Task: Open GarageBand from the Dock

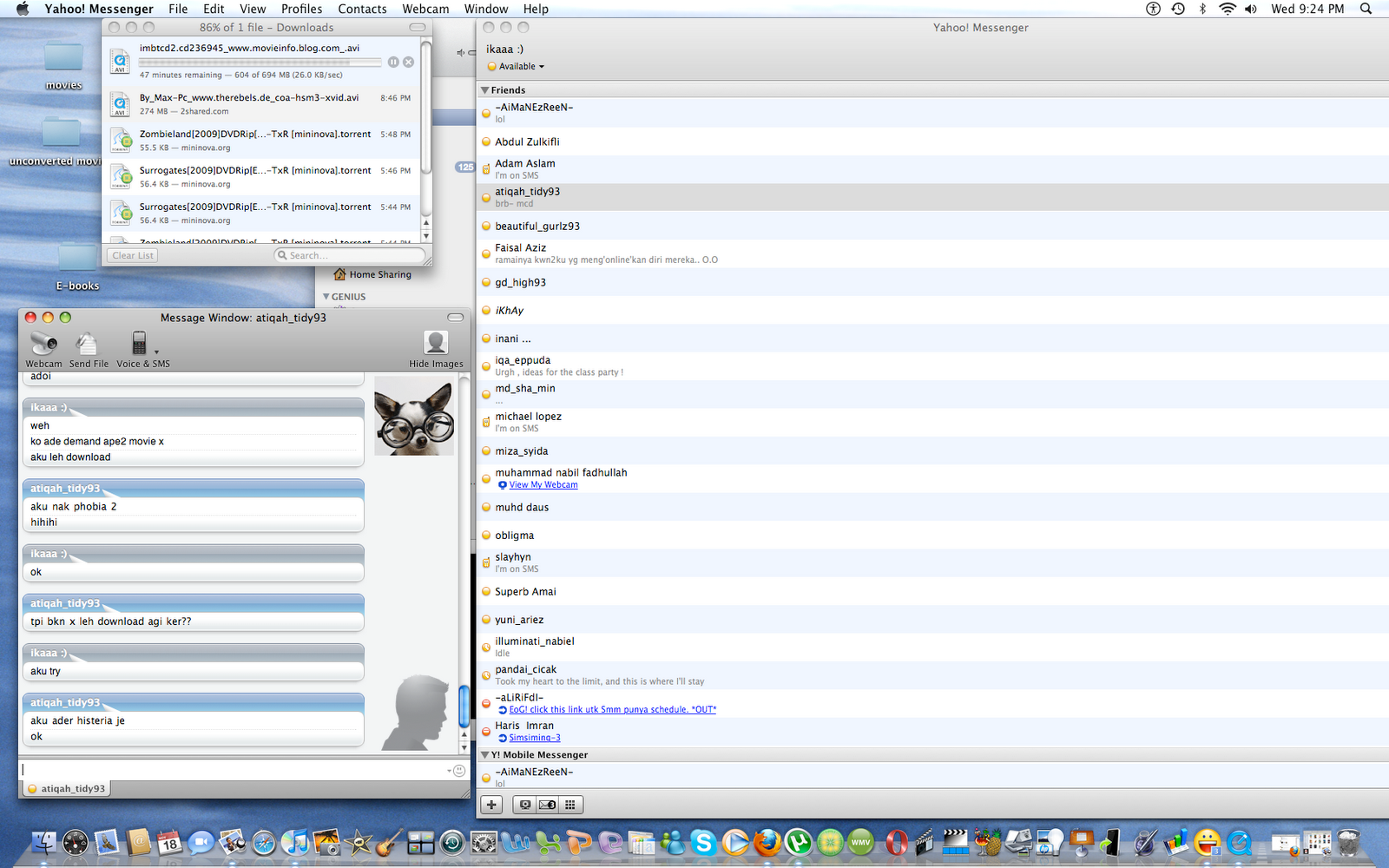Action: (x=389, y=841)
